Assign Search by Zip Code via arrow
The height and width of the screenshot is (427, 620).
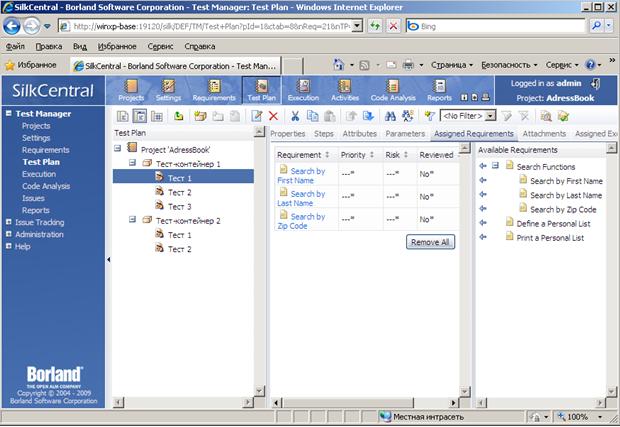(x=483, y=209)
